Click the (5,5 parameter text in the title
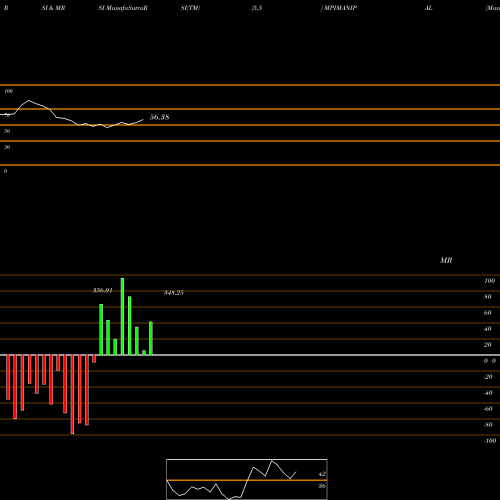500x500 pixels. pyautogui.click(x=257, y=8)
